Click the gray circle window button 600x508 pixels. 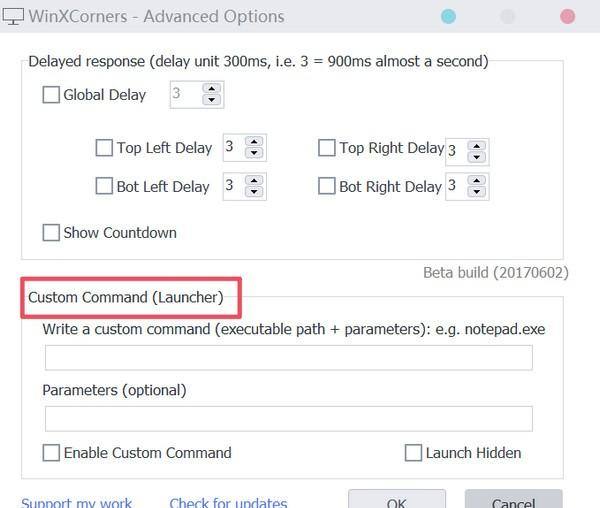coord(507,17)
